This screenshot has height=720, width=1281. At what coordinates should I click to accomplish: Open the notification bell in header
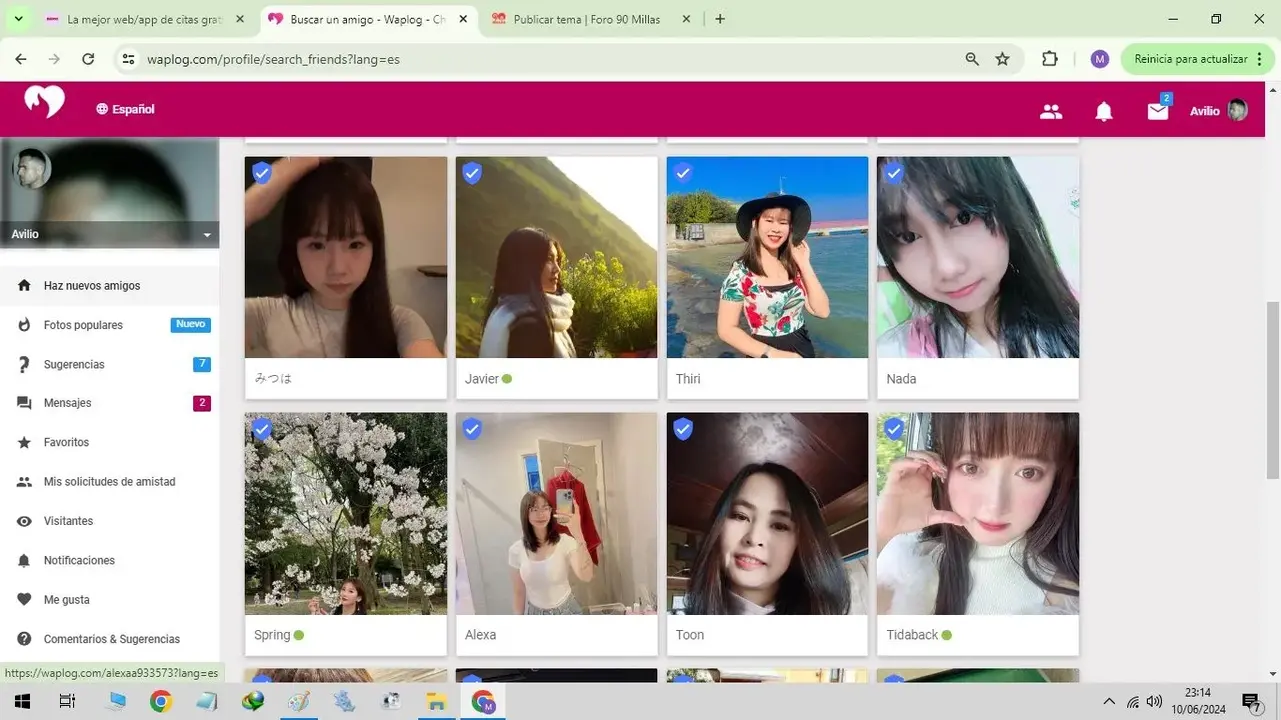coord(1104,112)
